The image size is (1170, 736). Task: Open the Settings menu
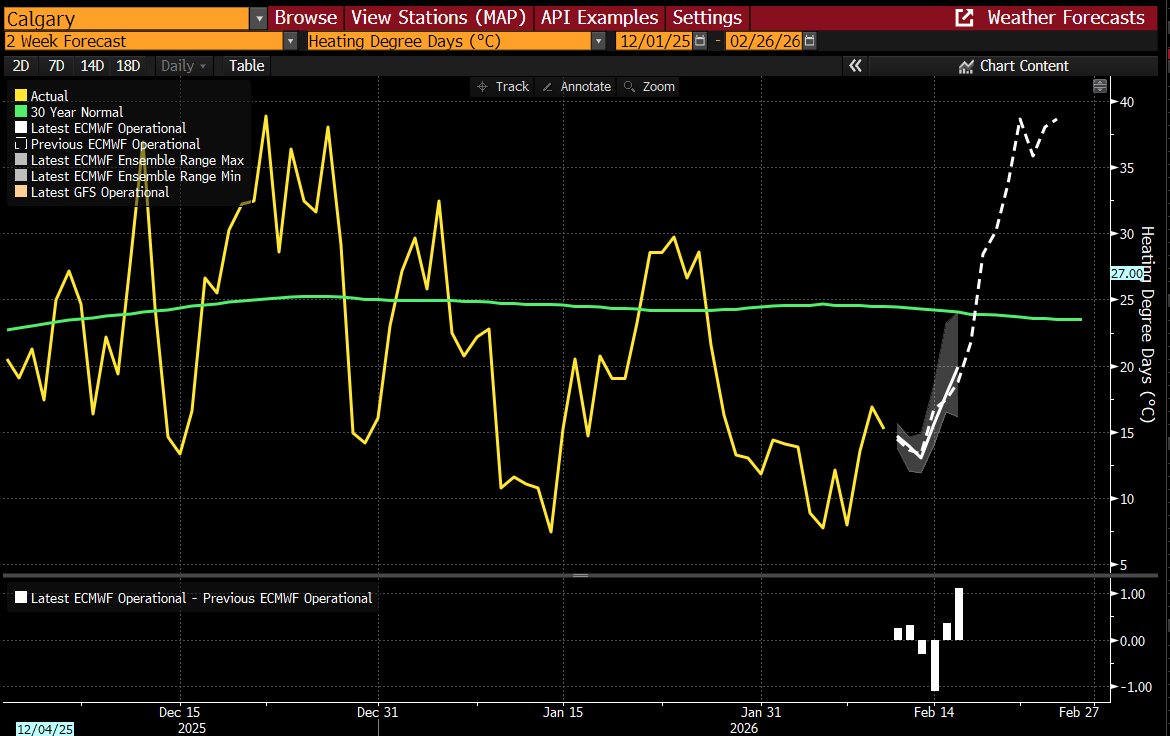tap(707, 17)
